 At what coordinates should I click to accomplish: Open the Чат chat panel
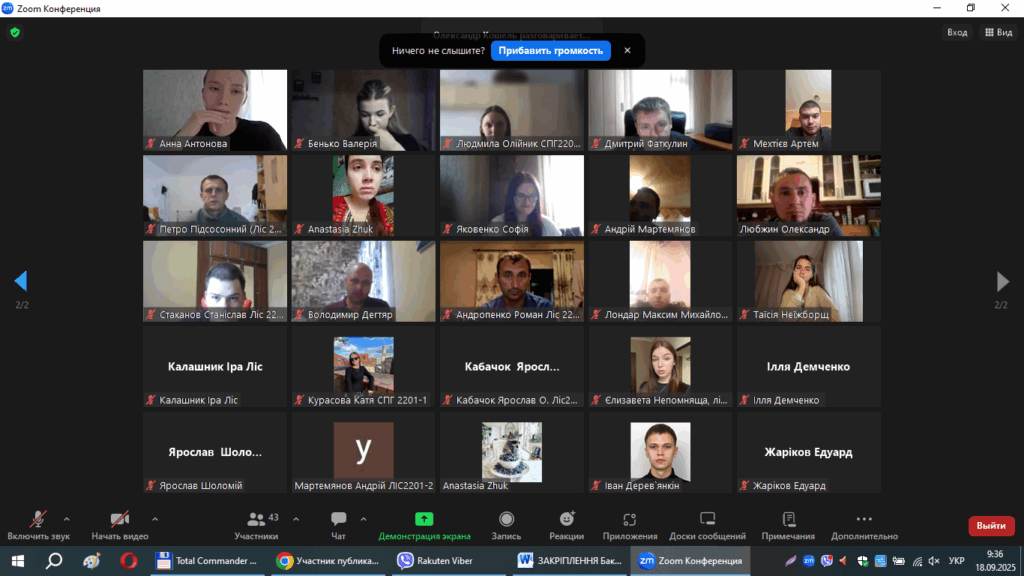(x=338, y=524)
